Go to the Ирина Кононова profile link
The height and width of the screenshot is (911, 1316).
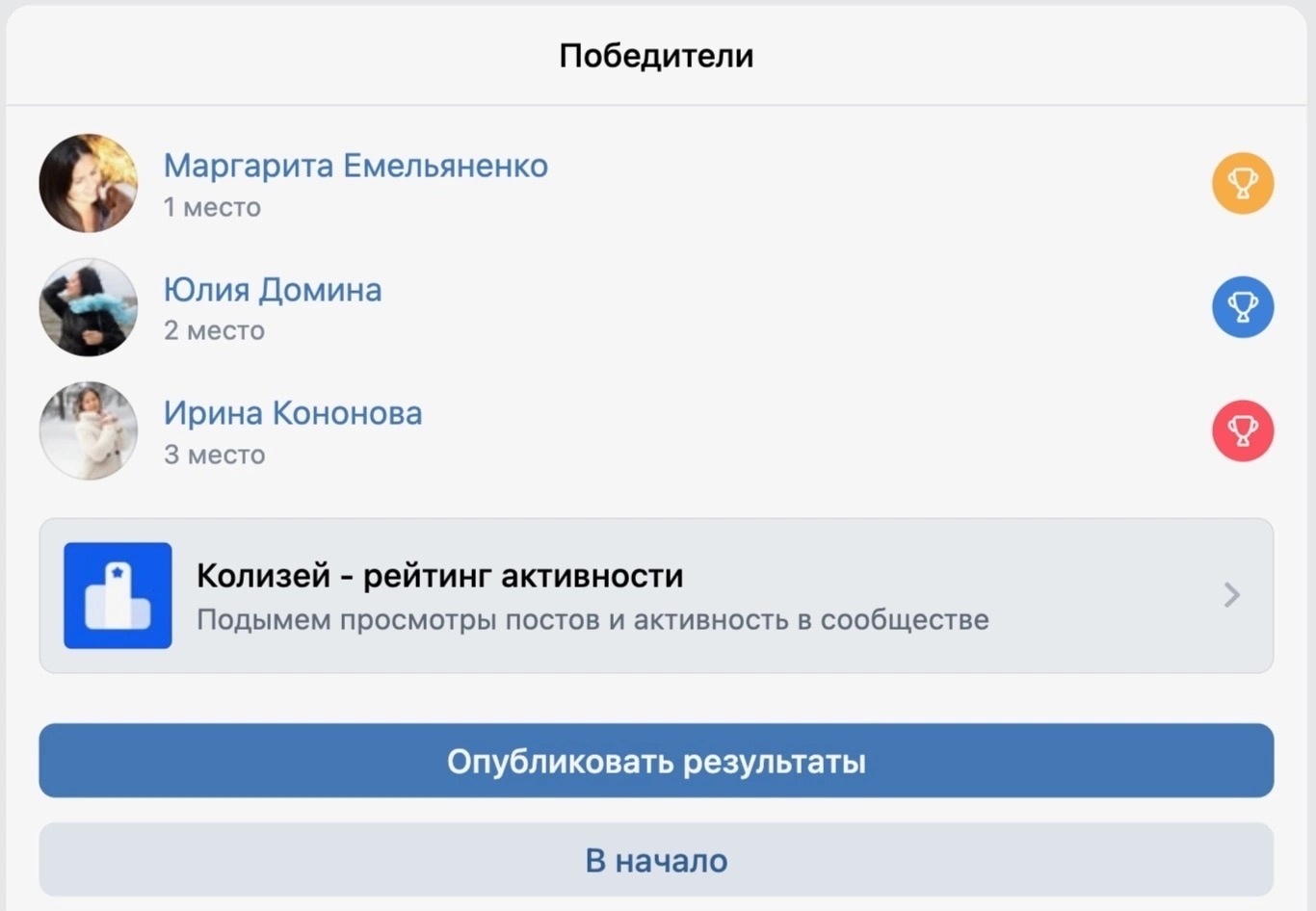(x=293, y=413)
